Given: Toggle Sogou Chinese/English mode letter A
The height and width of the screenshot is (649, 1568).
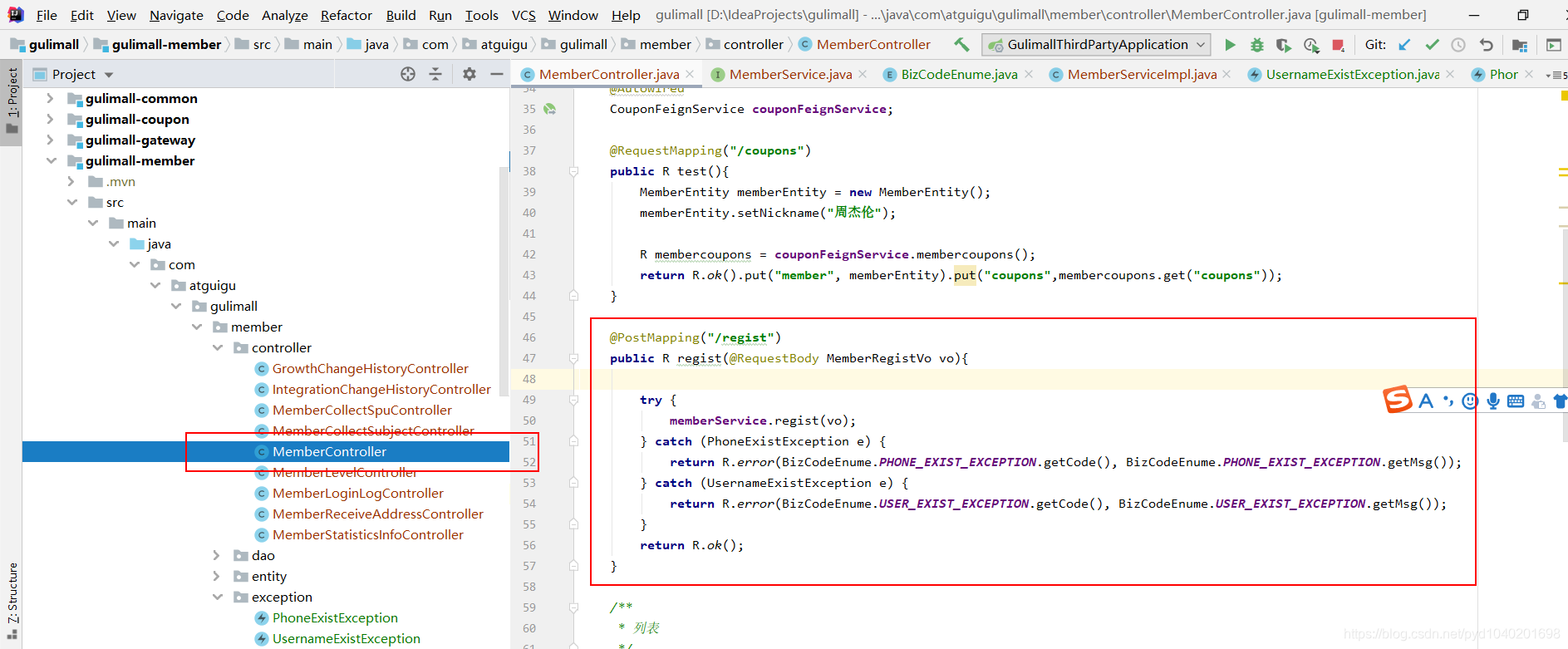Looking at the screenshot, I should pyautogui.click(x=1426, y=401).
